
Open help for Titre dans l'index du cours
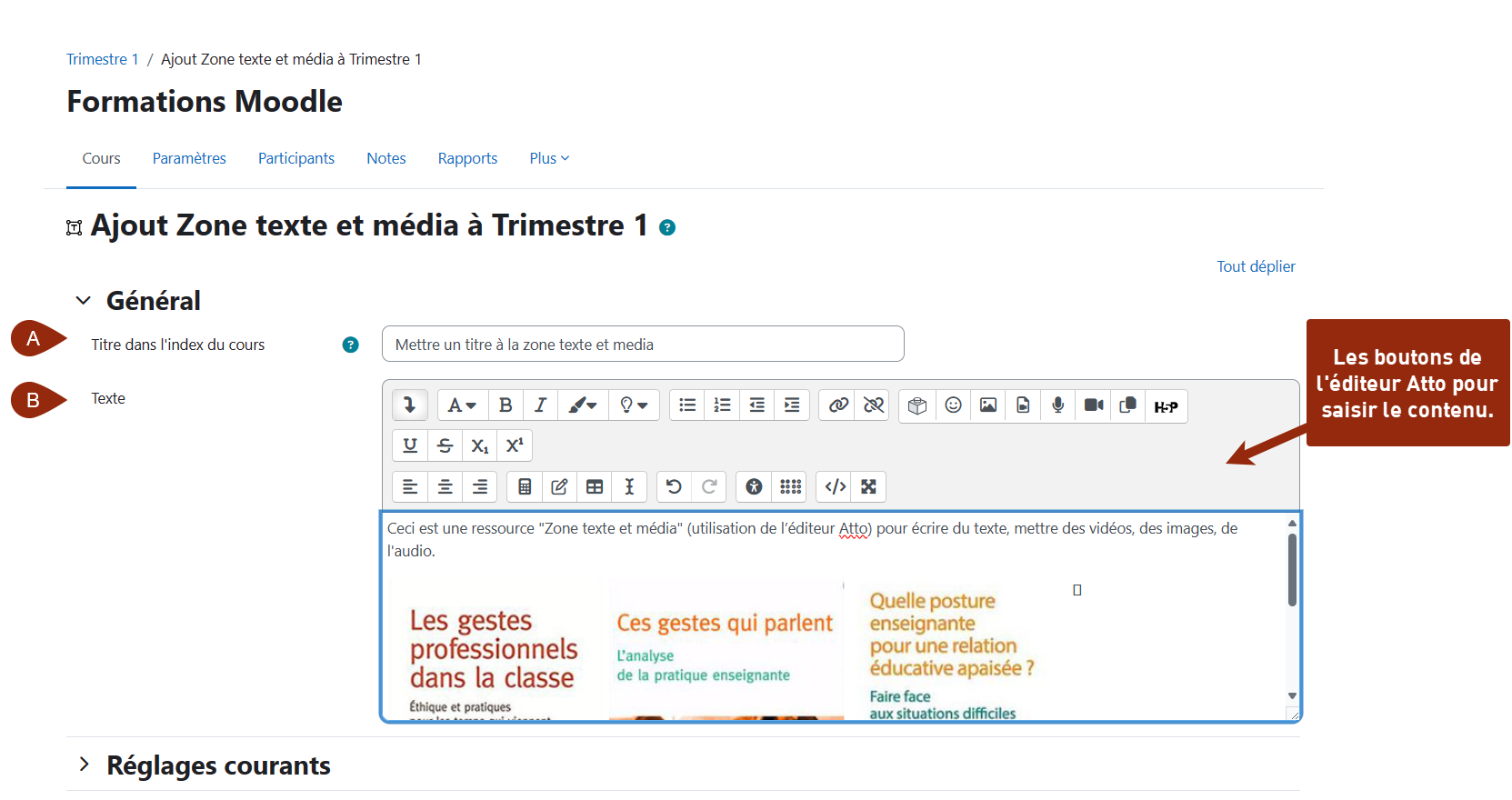pos(350,345)
